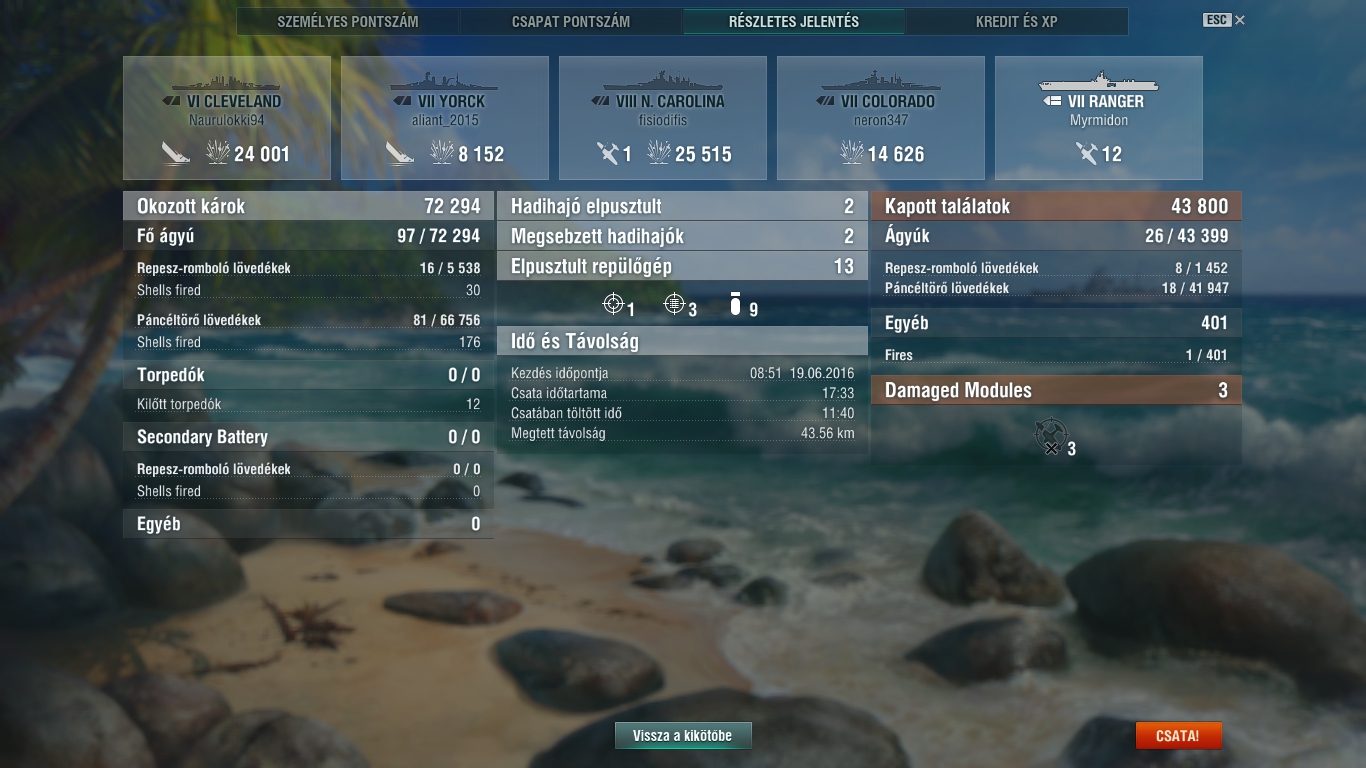Screen dimensions: 1366x768
Task: Click the damaged module icon under Damaged Modules
Action: 1048,437
